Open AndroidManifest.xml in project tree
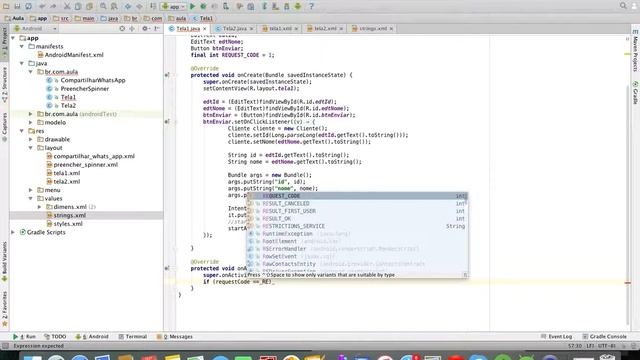This screenshot has width=640, height=360. click(x=74, y=55)
